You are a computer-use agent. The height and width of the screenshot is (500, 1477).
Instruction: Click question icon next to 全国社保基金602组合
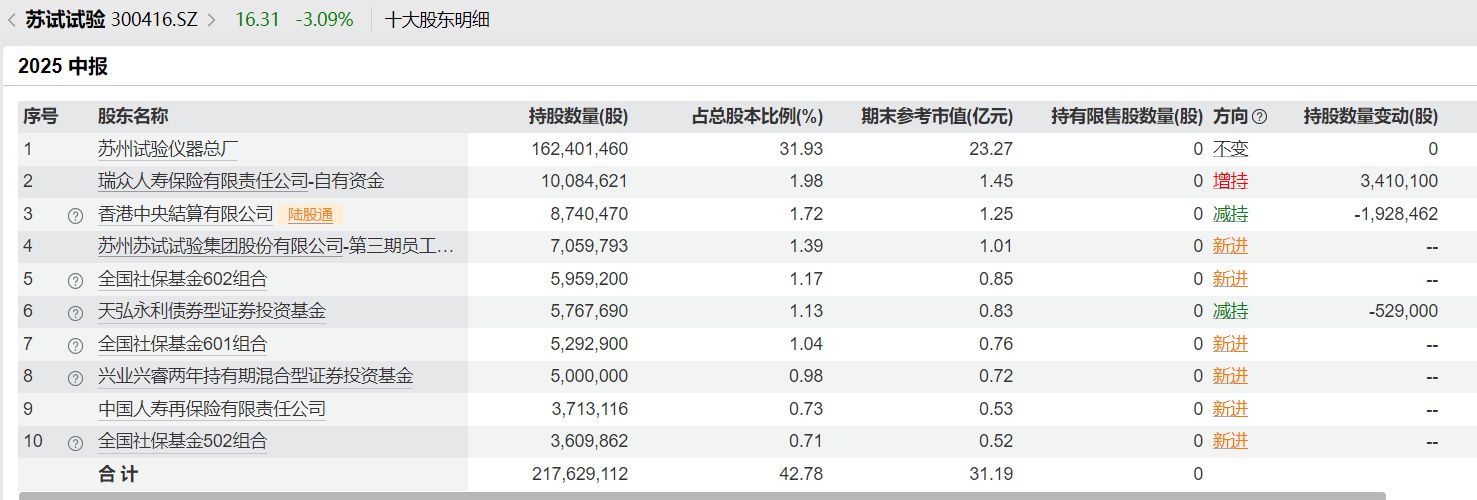75,280
